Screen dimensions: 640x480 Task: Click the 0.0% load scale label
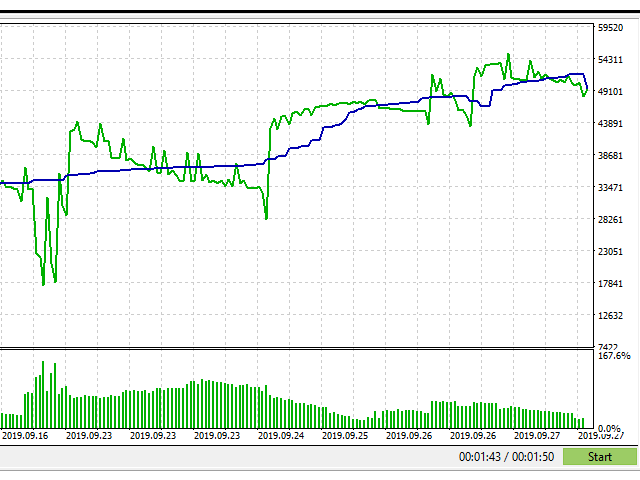tap(609, 429)
